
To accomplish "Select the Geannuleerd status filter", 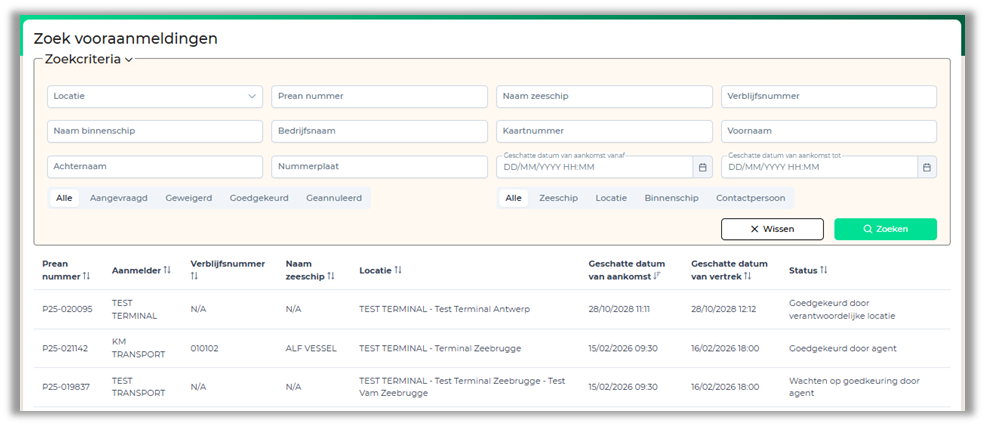I will [334, 198].
